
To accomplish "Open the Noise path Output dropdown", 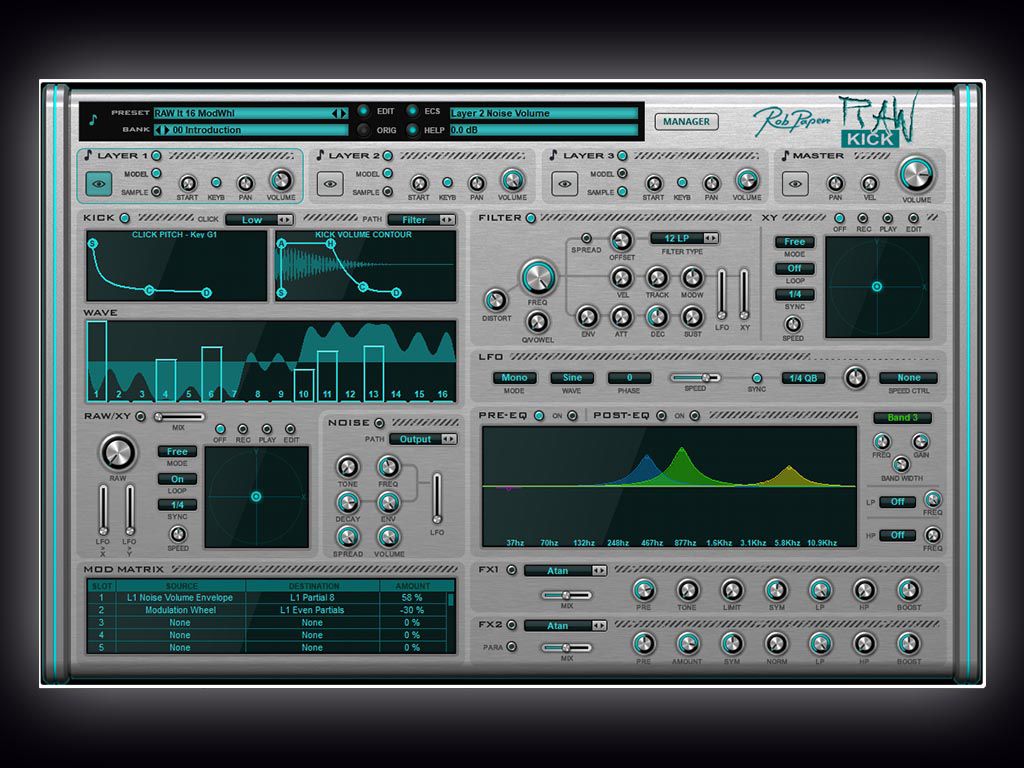I will coord(423,440).
